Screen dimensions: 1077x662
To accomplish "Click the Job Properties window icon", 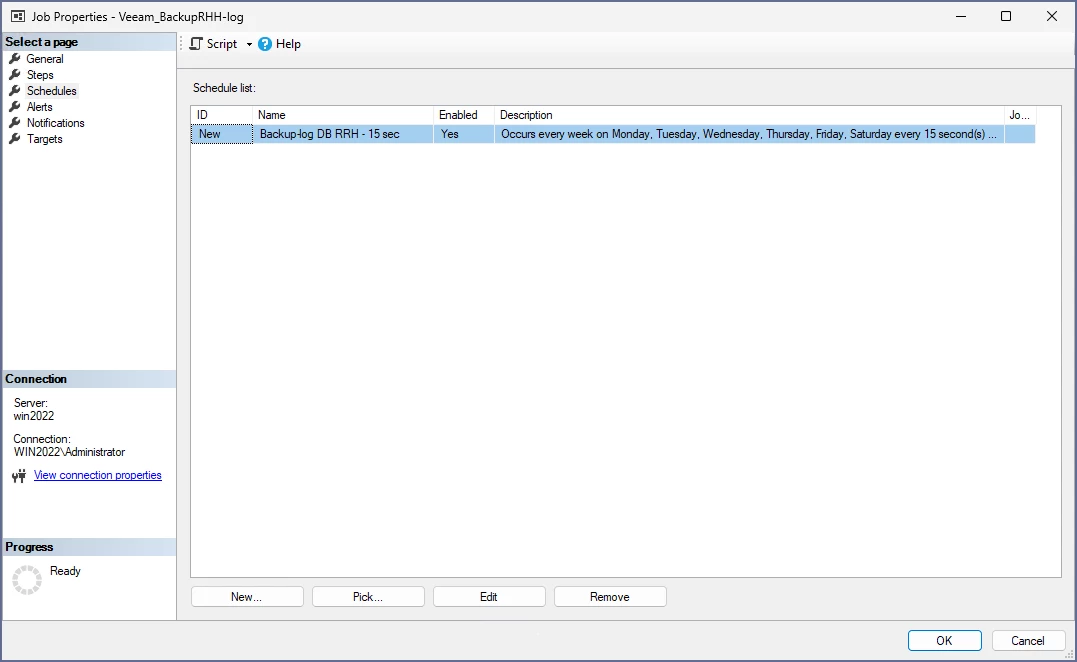I will click(18, 16).
